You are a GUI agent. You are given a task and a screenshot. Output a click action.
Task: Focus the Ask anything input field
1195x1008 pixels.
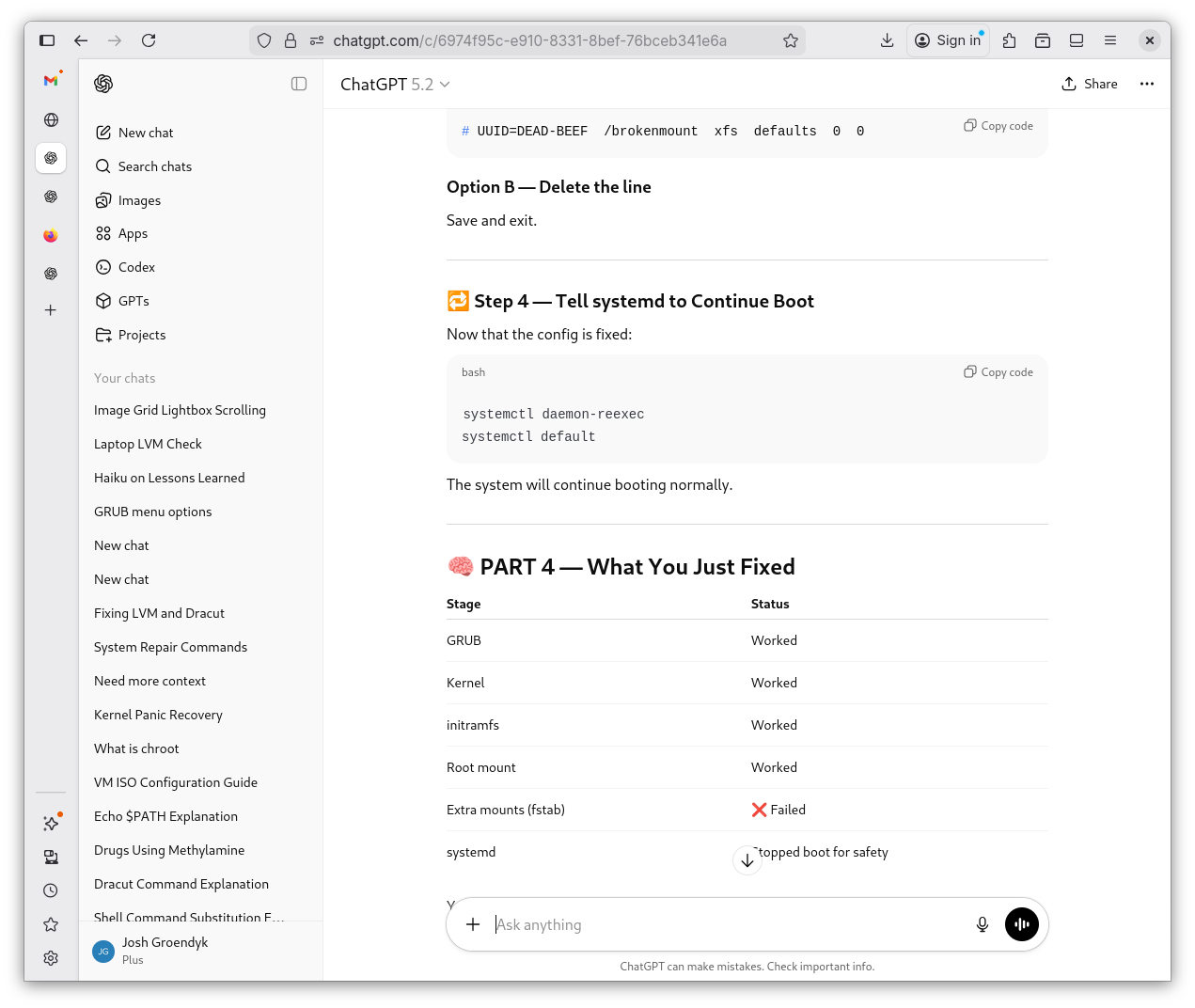point(724,924)
